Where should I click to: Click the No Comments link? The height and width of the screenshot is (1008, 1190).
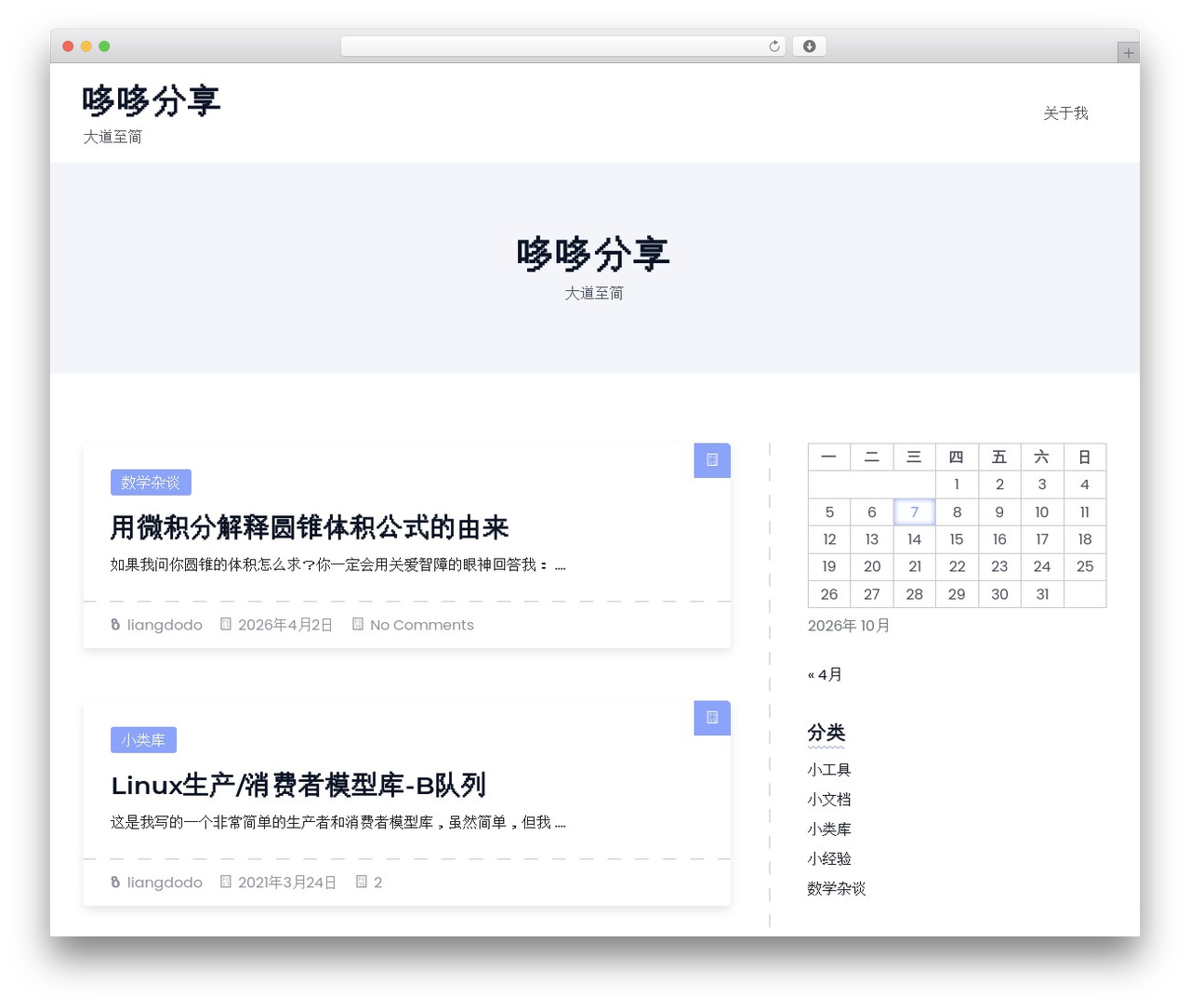click(422, 625)
